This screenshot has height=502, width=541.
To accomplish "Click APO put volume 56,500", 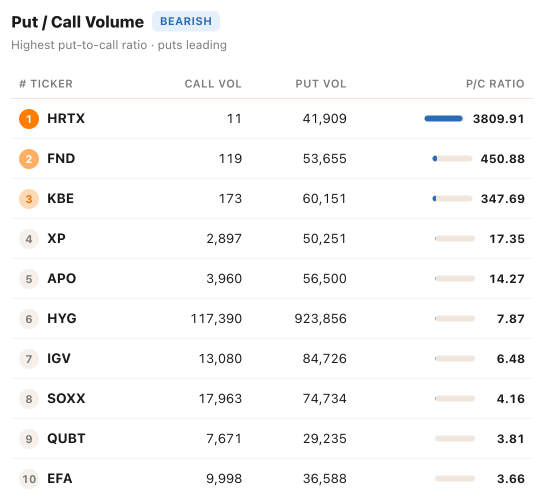I will pos(325,279).
